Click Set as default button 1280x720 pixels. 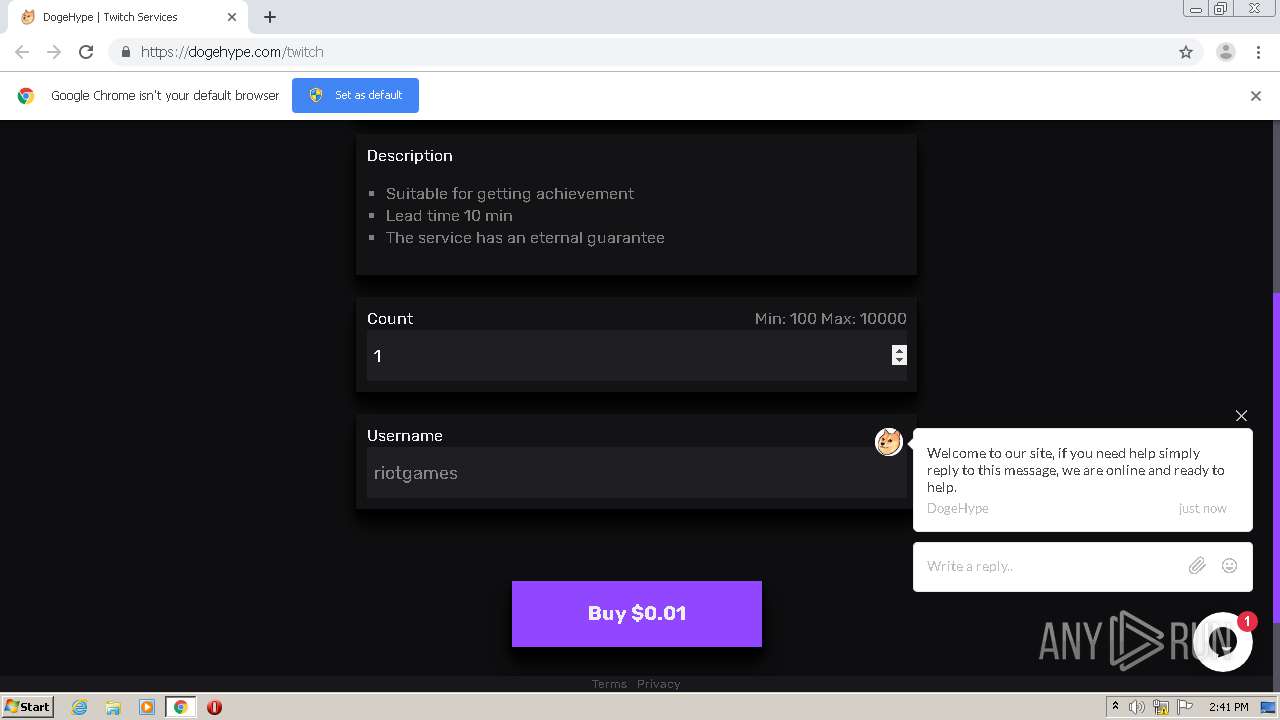355,95
